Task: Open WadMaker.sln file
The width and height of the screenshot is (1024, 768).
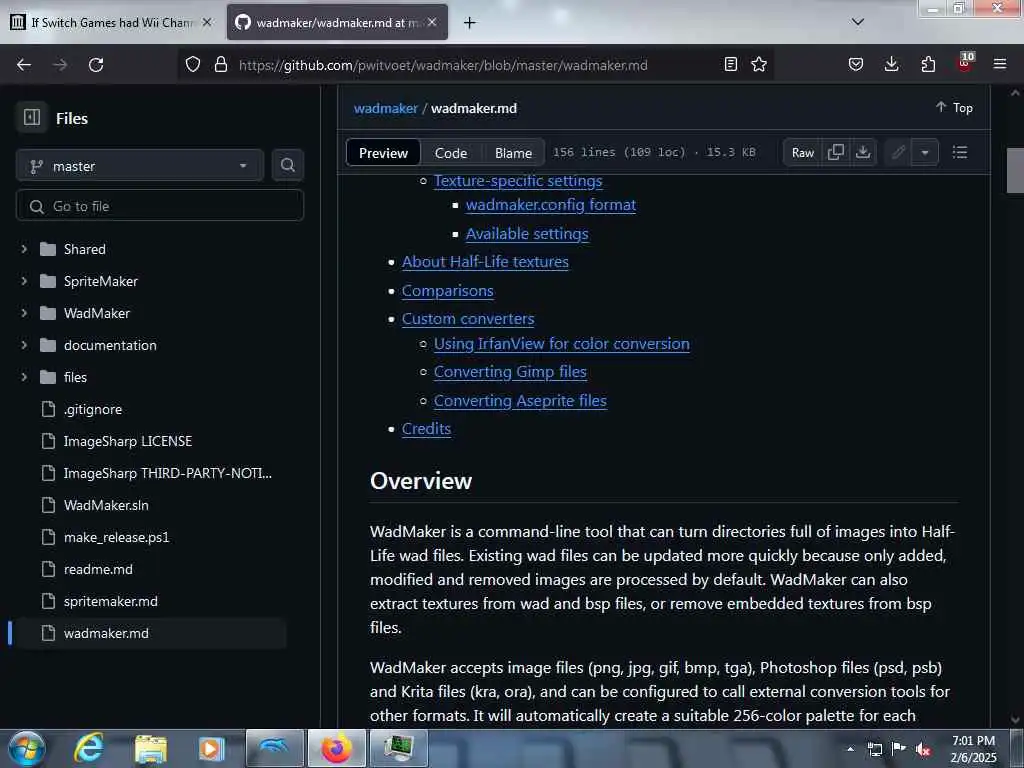Action: pyautogui.click(x=106, y=505)
